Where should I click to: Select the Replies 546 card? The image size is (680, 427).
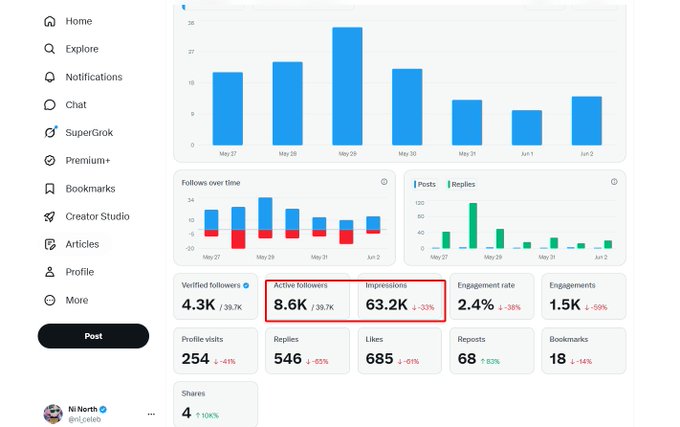(x=307, y=351)
